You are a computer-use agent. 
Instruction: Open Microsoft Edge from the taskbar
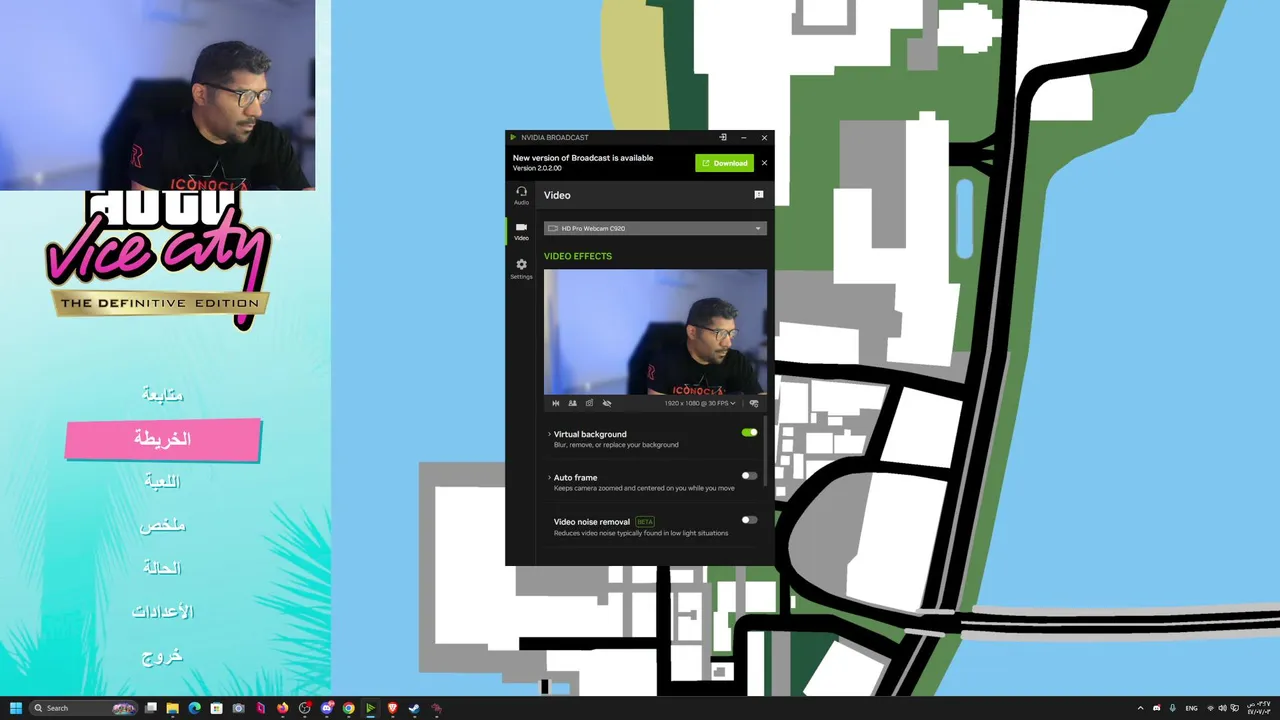click(194, 708)
